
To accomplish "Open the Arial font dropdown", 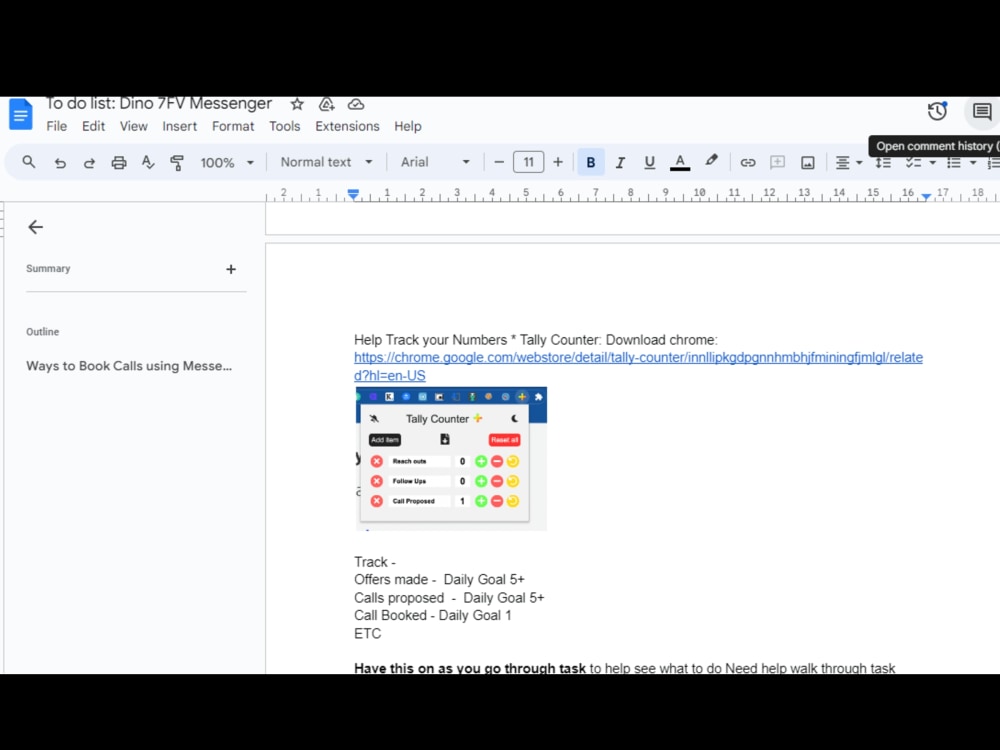I will pyautogui.click(x=435, y=162).
